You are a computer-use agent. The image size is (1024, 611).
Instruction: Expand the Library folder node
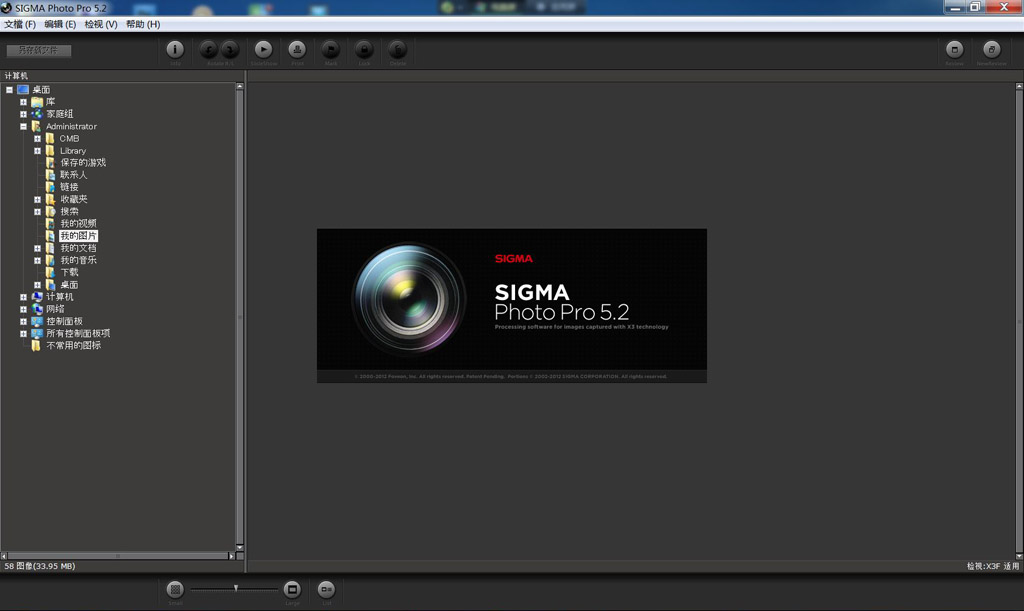coord(37,151)
